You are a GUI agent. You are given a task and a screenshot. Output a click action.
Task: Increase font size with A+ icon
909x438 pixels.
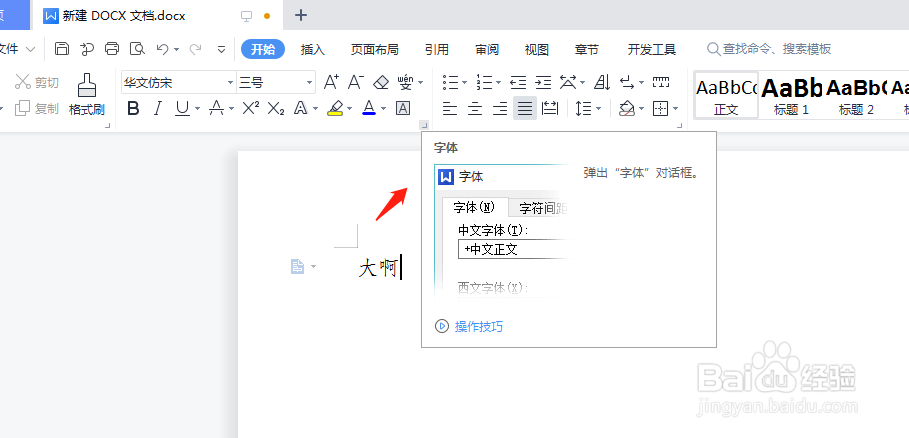331,82
